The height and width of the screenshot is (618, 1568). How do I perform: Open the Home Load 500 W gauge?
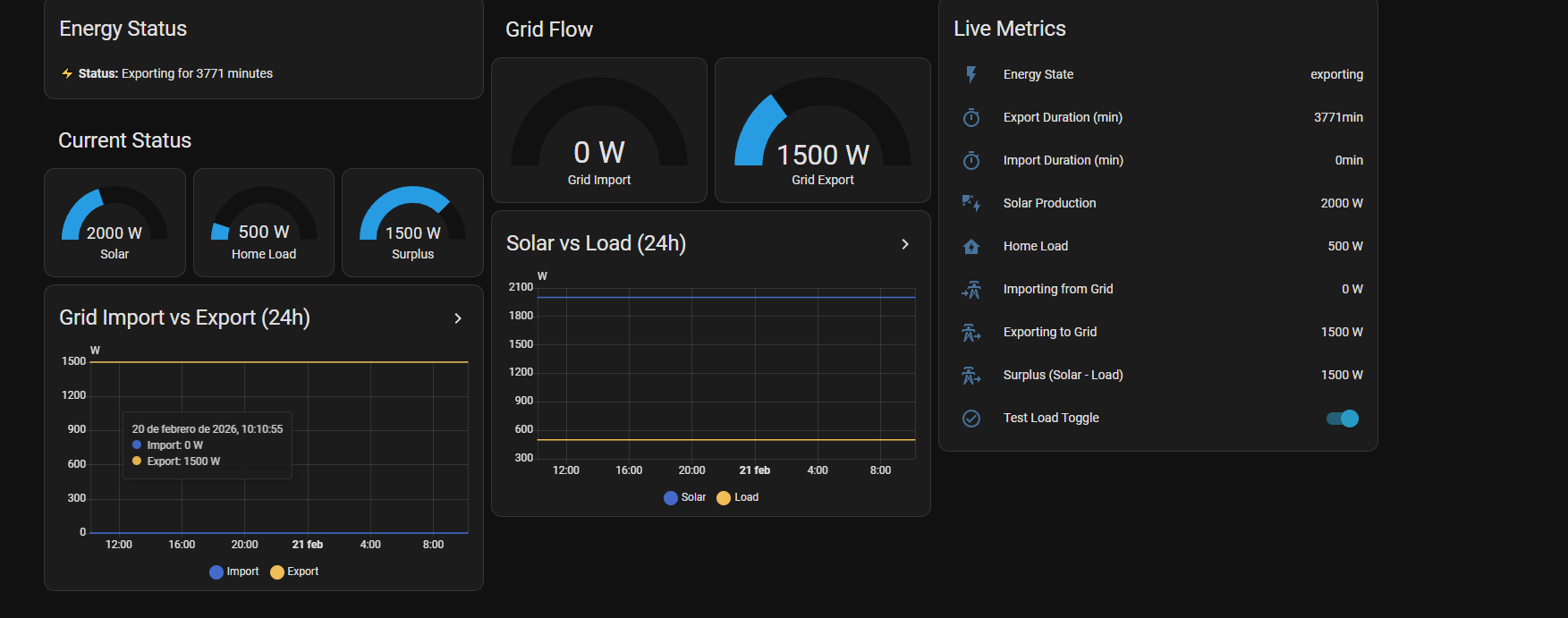click(x=264, y=223)
